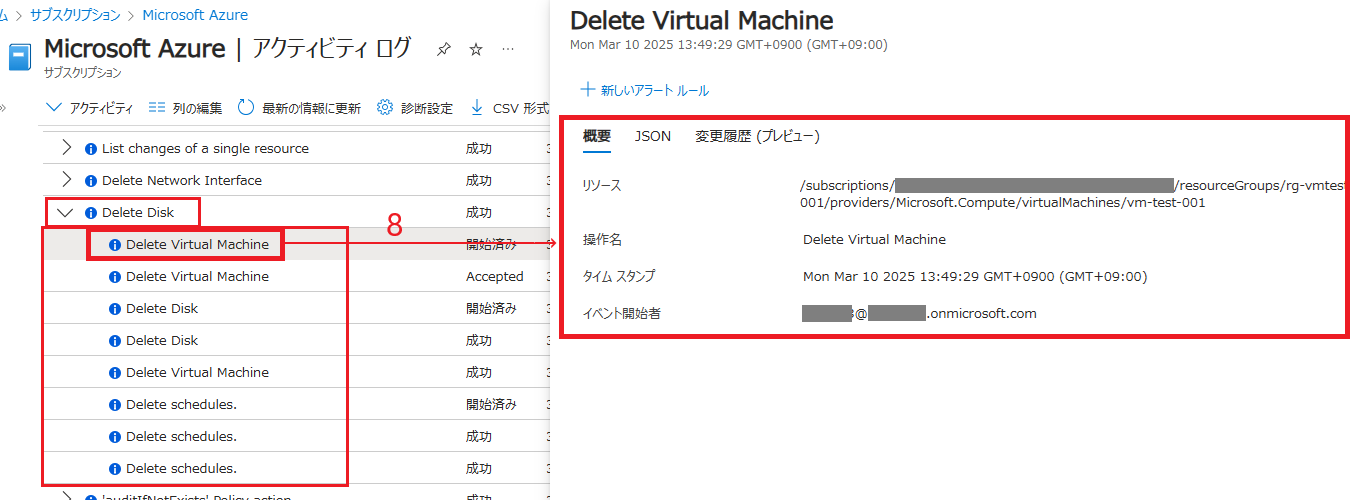The width and height of the screenshot is (1350, 500).
Task: Open the アクティビティ dropdown in the toolbar
Action: (89, 108)
